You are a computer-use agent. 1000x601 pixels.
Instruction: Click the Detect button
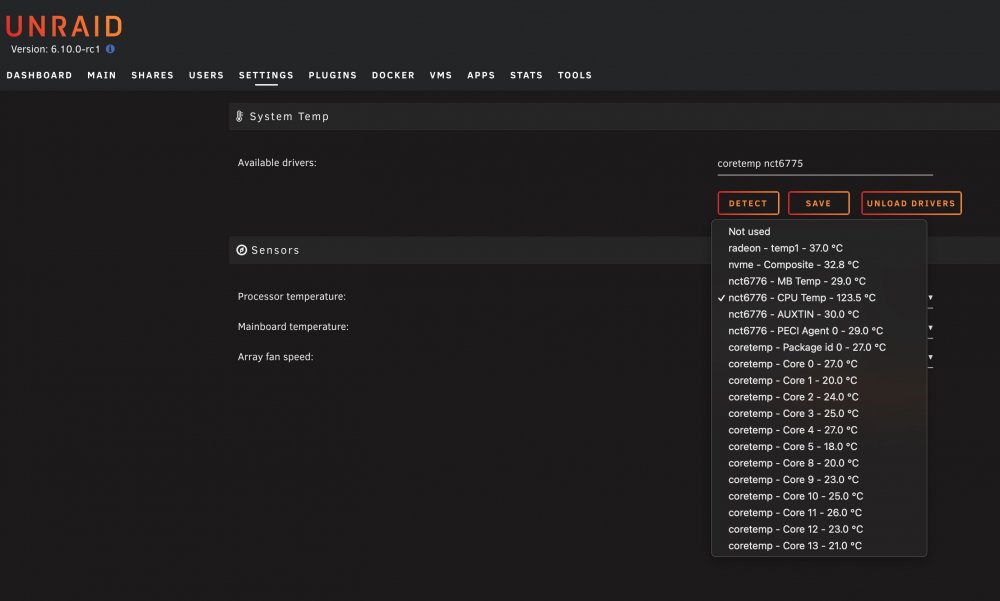(x=748, y=204)
